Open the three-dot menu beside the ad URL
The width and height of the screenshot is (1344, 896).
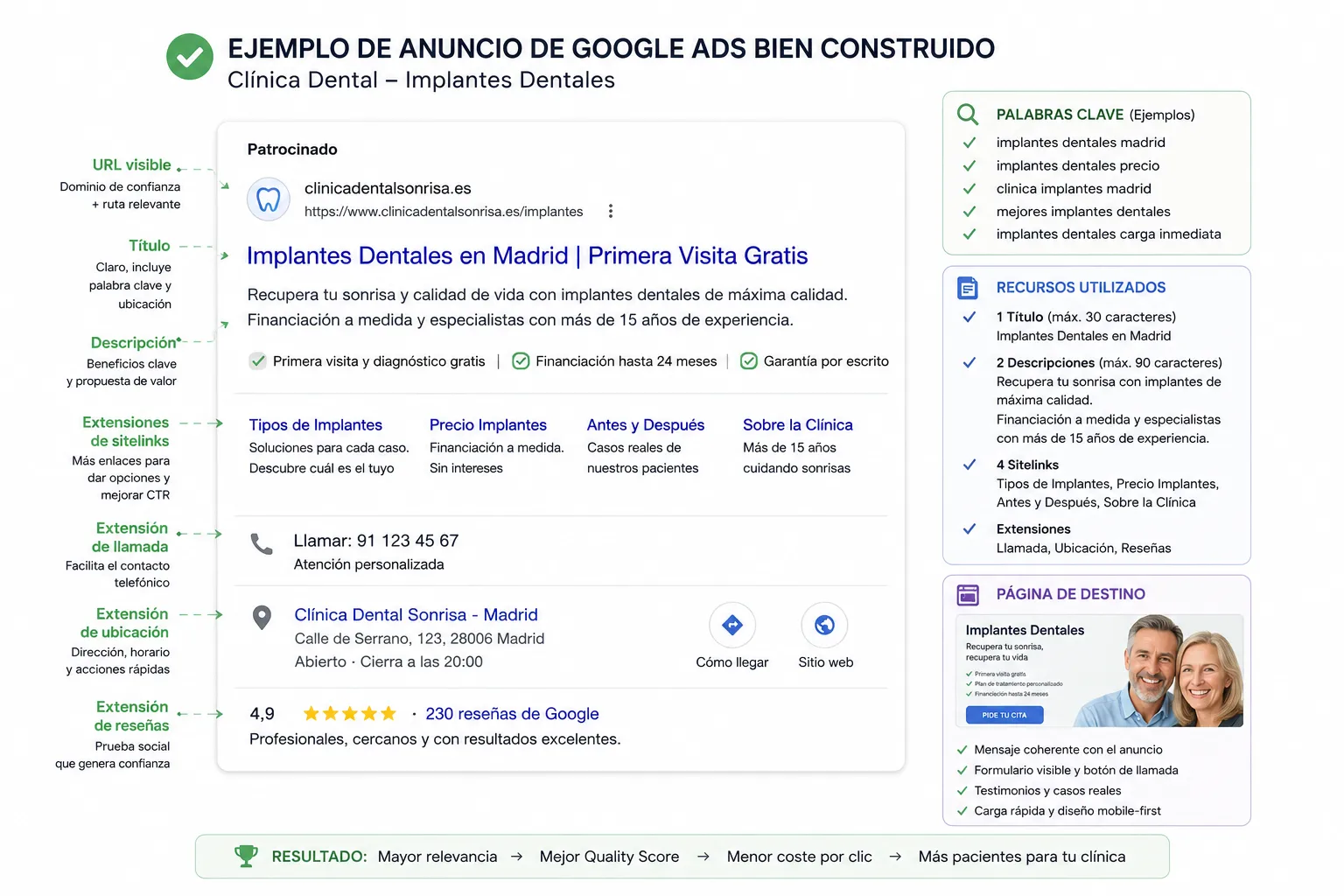pos(611,211)
